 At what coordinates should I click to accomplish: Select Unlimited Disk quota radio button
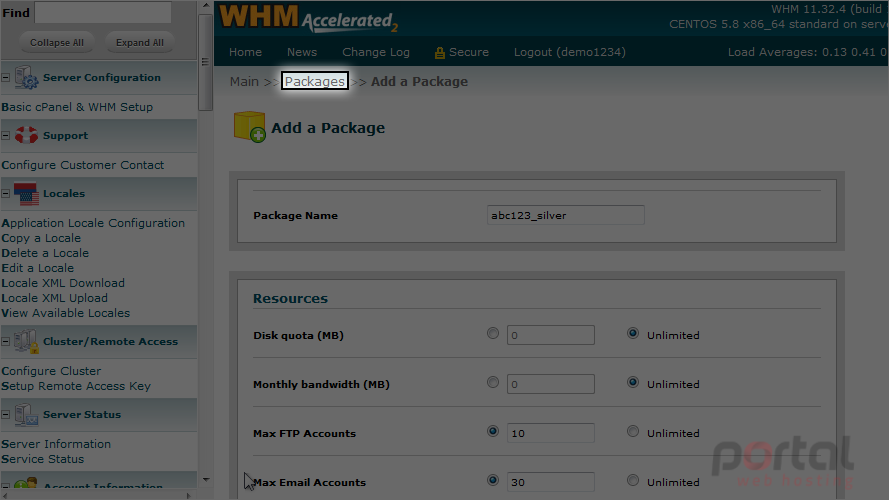click(633, 333)
